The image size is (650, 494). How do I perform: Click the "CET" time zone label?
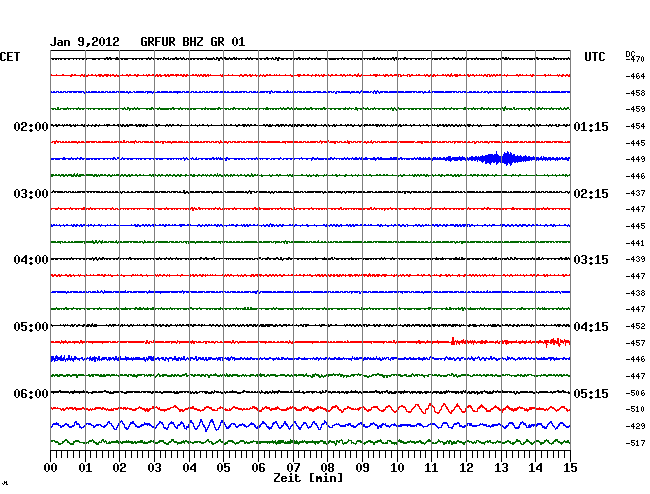pos(10,57)
